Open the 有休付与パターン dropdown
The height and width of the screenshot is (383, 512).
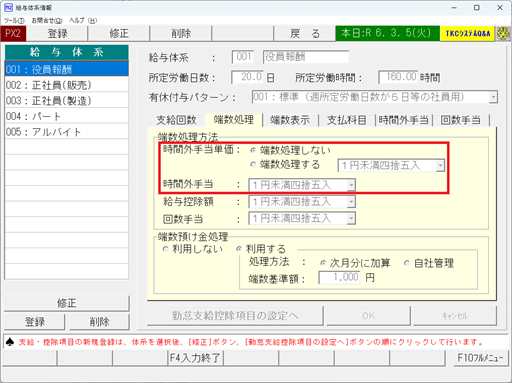[x=493, y=97]
